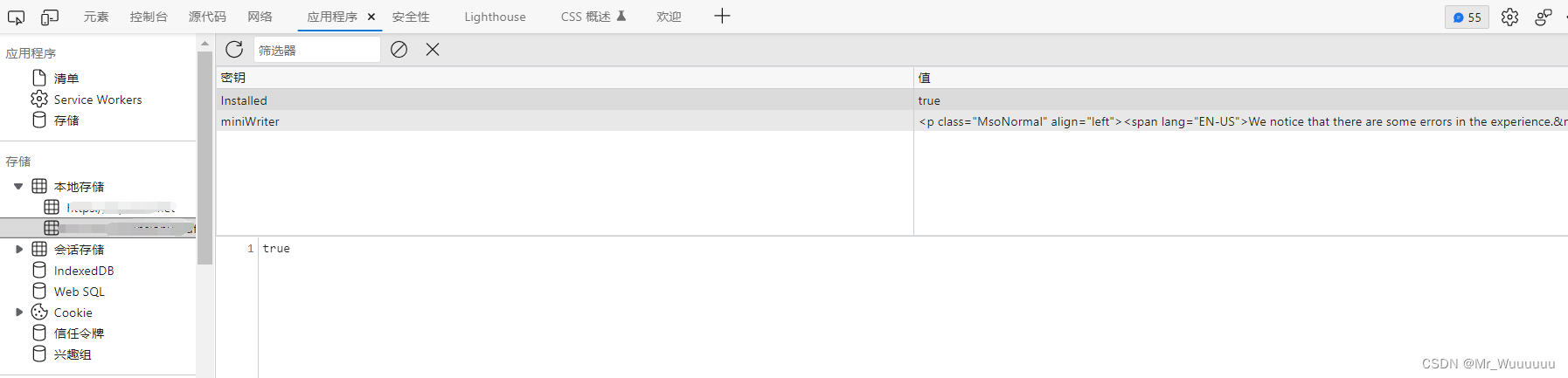The image size is (1568, 378).
Task: Refresh the storage table with reload icon
Action: click(234, 50)
